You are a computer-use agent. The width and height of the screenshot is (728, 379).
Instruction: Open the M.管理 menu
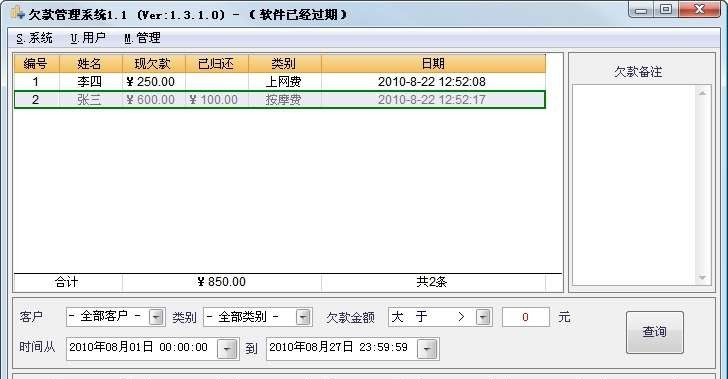[142, 38]
